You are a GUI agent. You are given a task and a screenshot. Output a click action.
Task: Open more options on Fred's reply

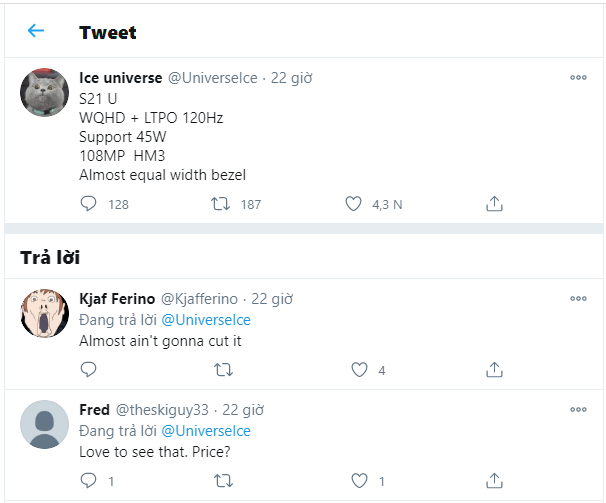[578, 409]
